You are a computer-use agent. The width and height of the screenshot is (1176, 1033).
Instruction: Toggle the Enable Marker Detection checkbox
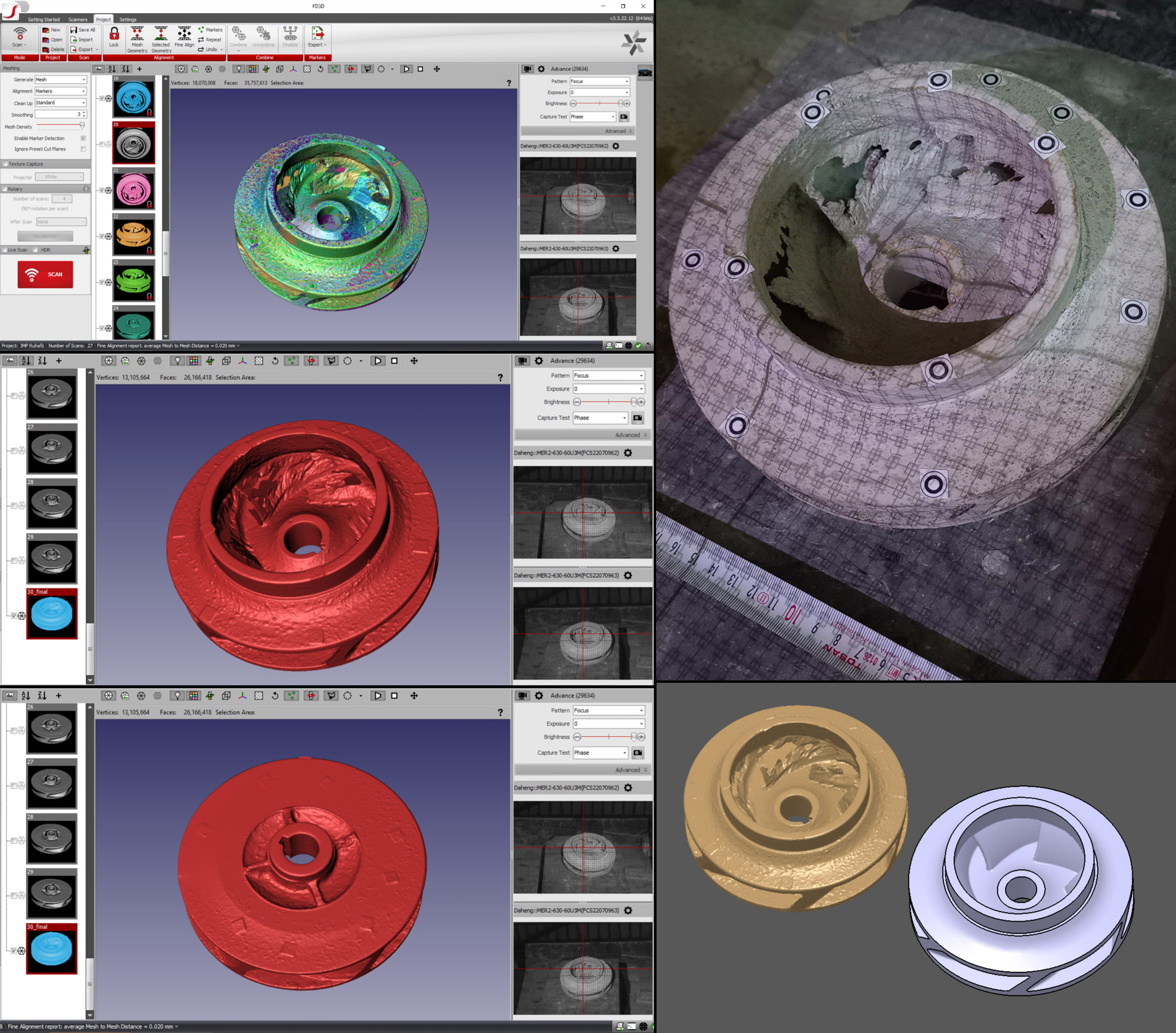coord(84,139)
